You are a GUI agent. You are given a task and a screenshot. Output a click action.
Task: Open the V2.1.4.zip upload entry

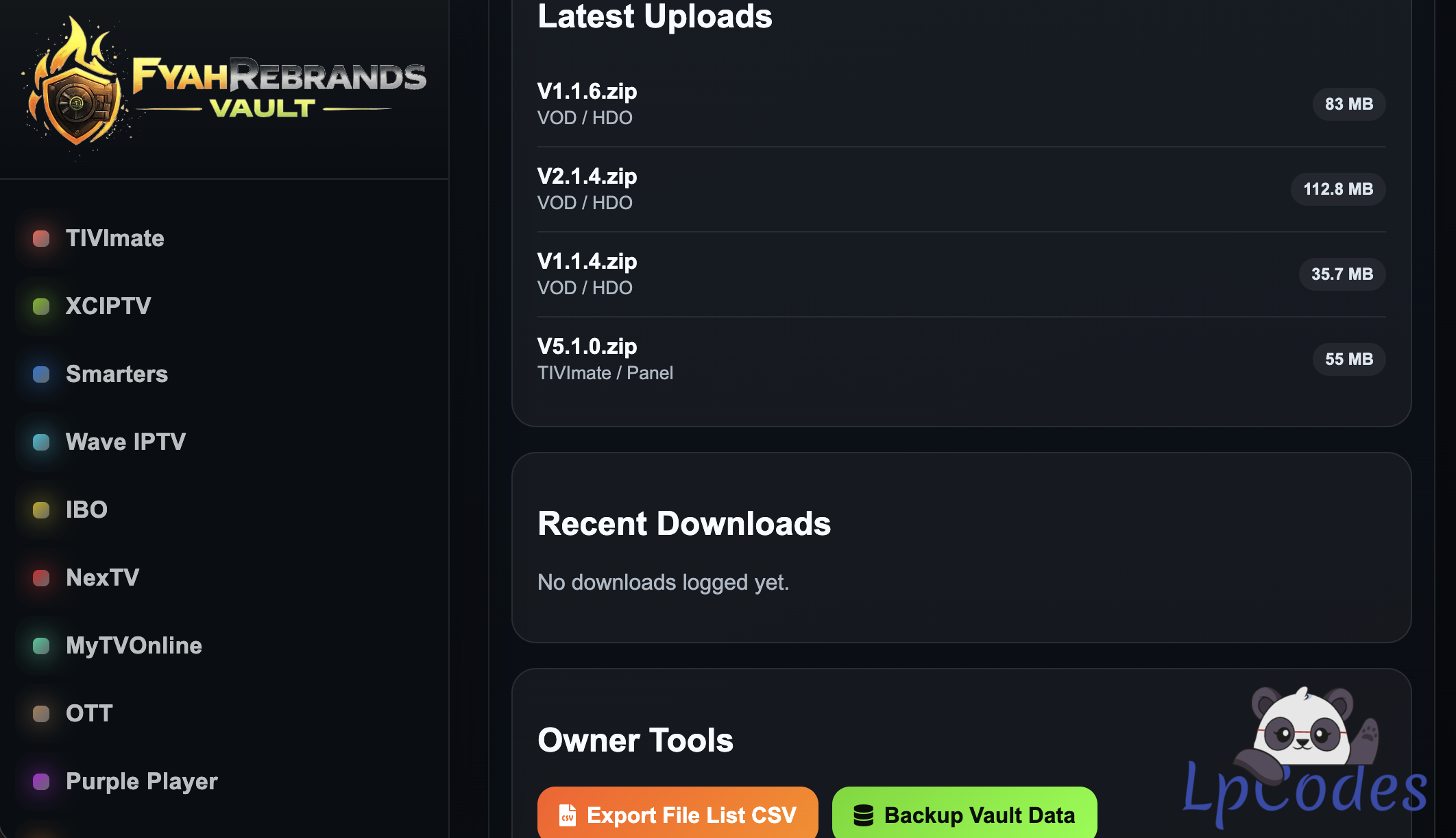[x=961, y=189]
